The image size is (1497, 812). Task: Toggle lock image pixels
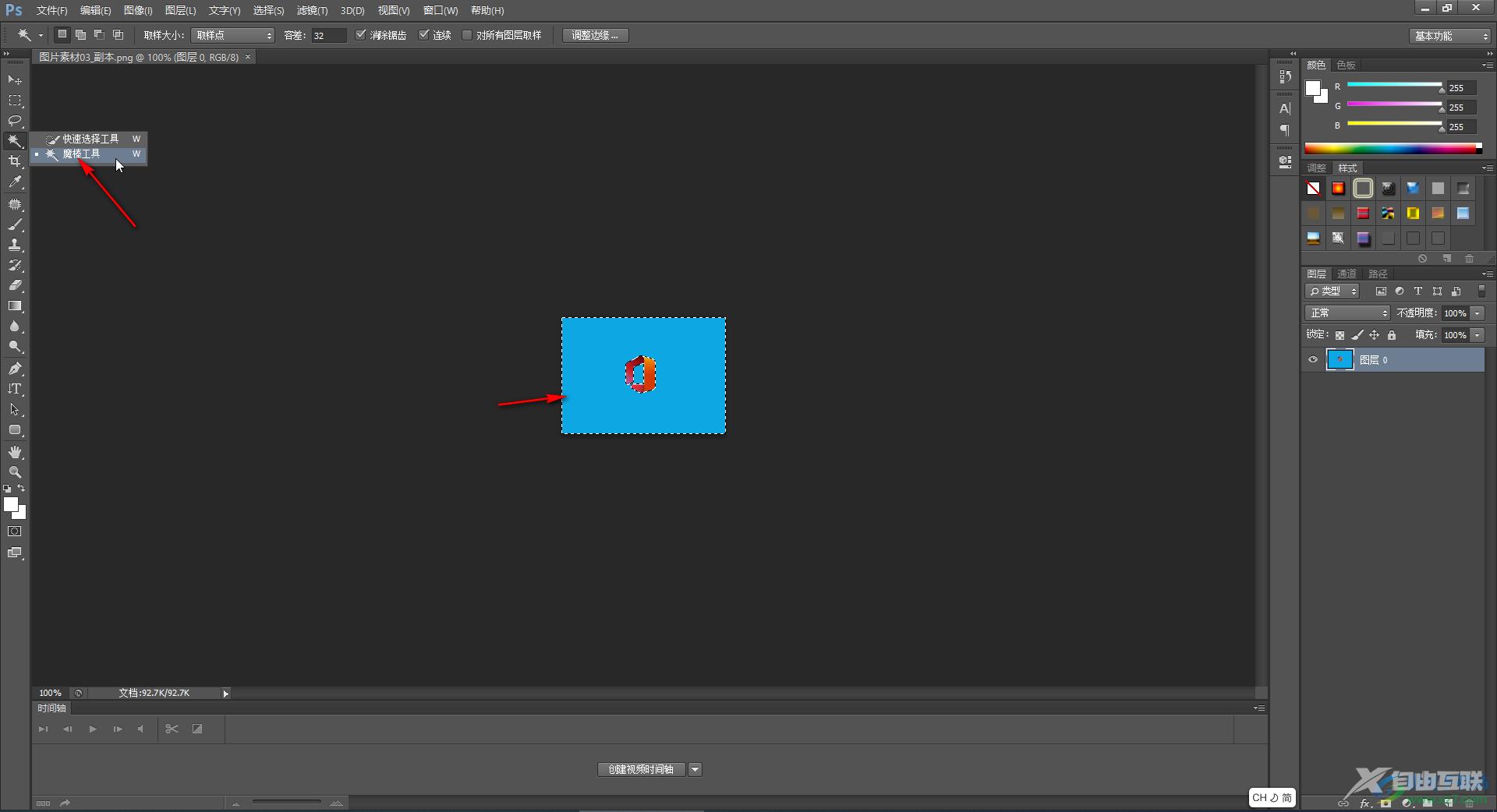(x=1357, y=335)
